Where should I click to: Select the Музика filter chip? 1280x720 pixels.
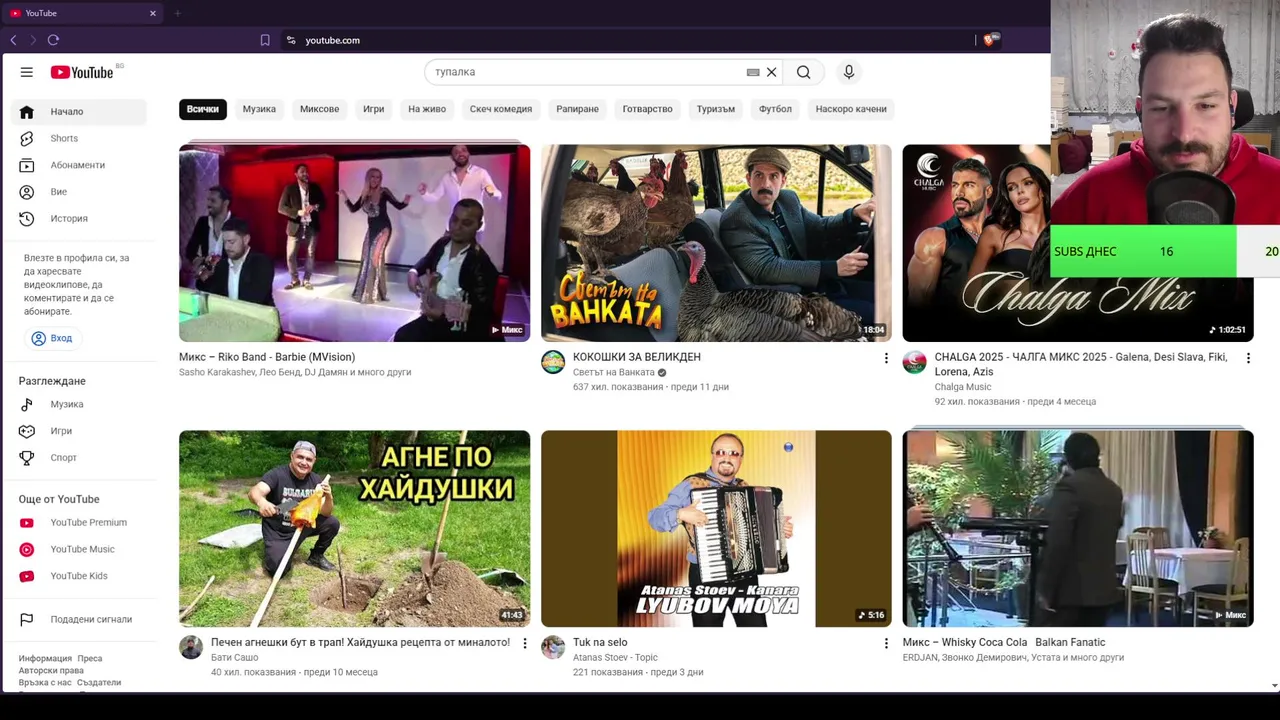[259, 109]
